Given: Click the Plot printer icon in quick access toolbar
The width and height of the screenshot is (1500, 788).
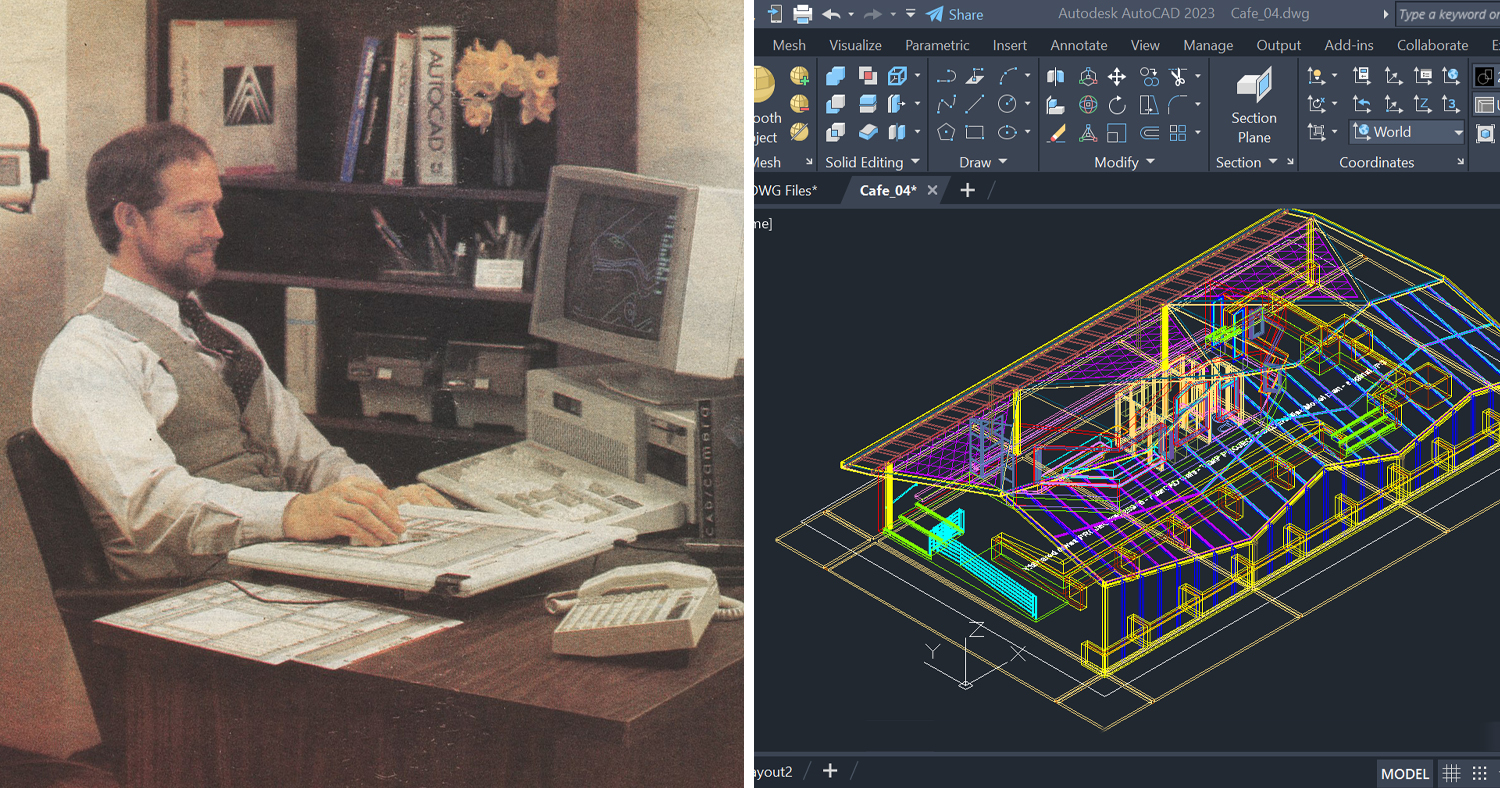Looking at the screenshot, I should coord(802,14).
